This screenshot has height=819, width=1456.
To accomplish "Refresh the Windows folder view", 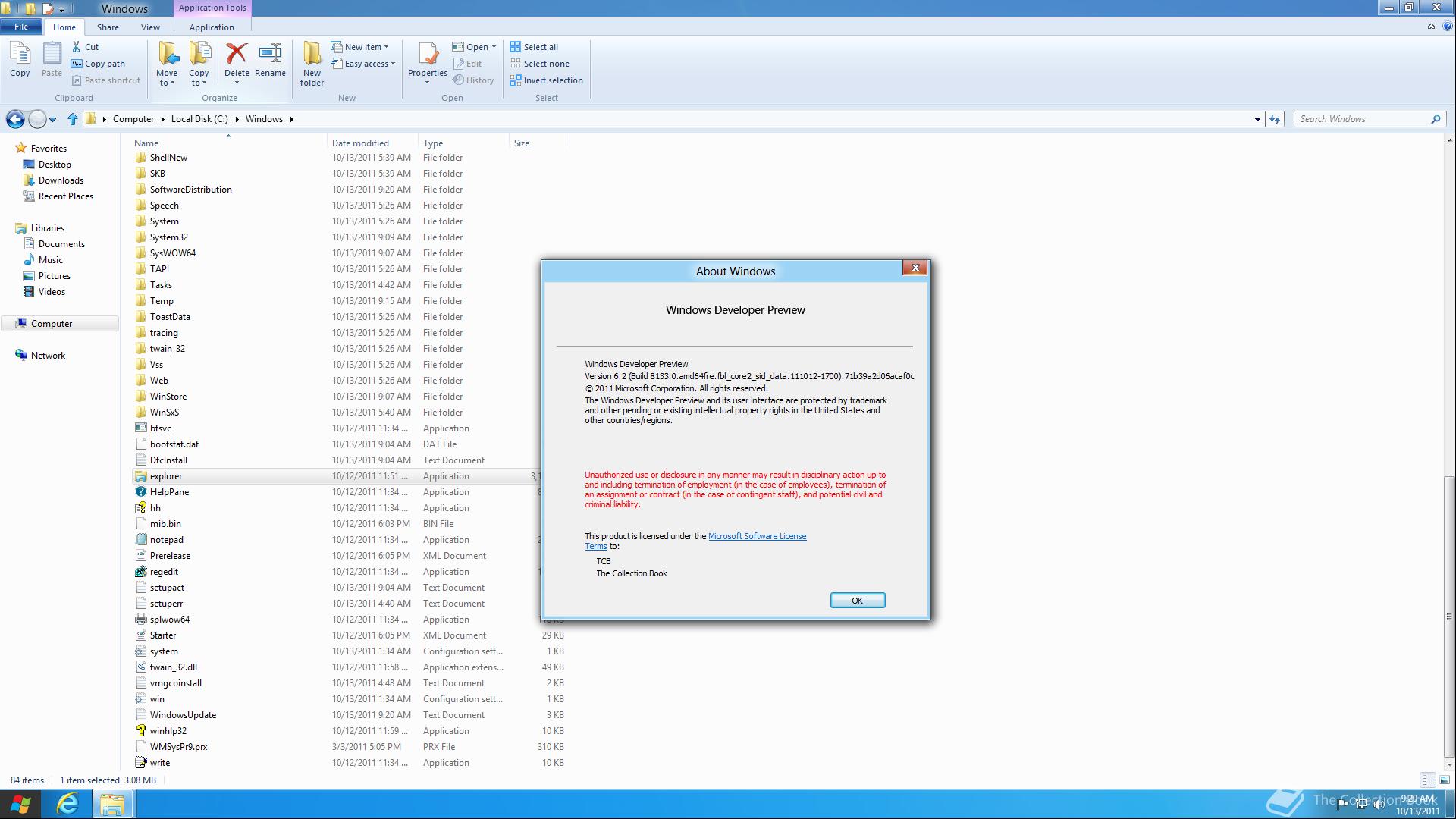I will pyautogui.click(x=1275, y=119).
